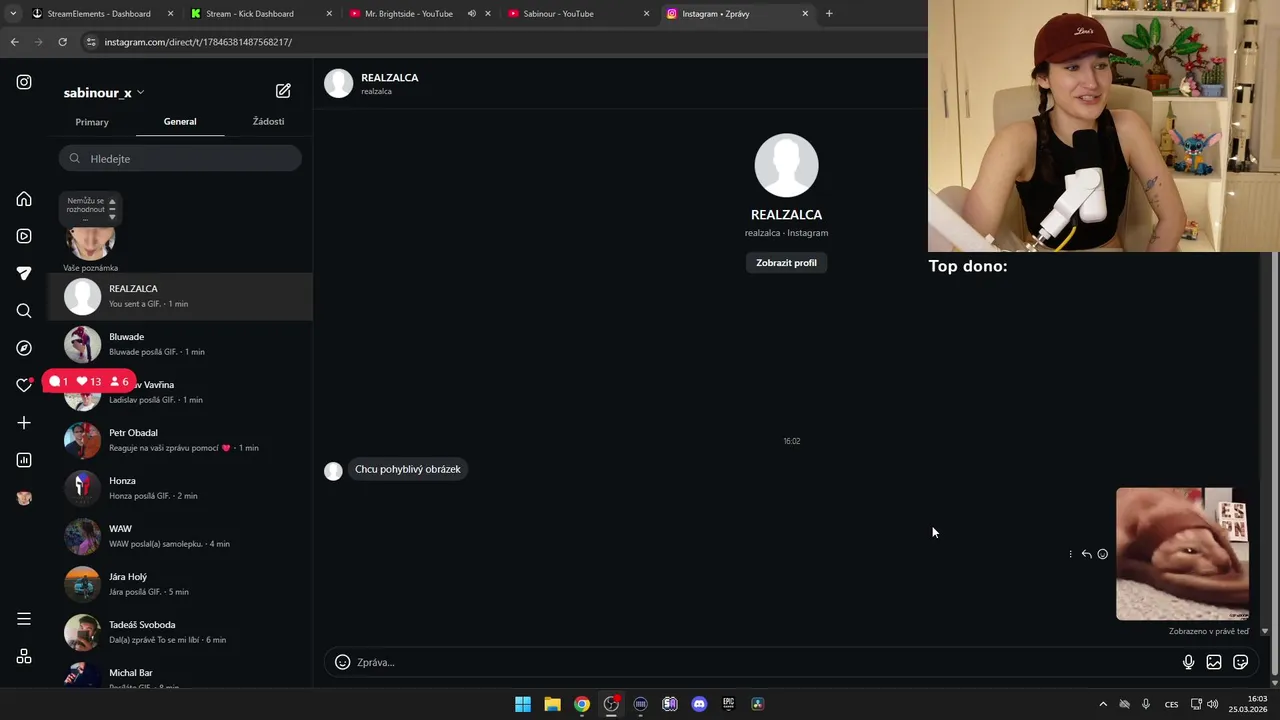Viewport: 1280px width, 720px height.
Task: Close the Sabinour - YouTube tab
Action: point(646,14)
